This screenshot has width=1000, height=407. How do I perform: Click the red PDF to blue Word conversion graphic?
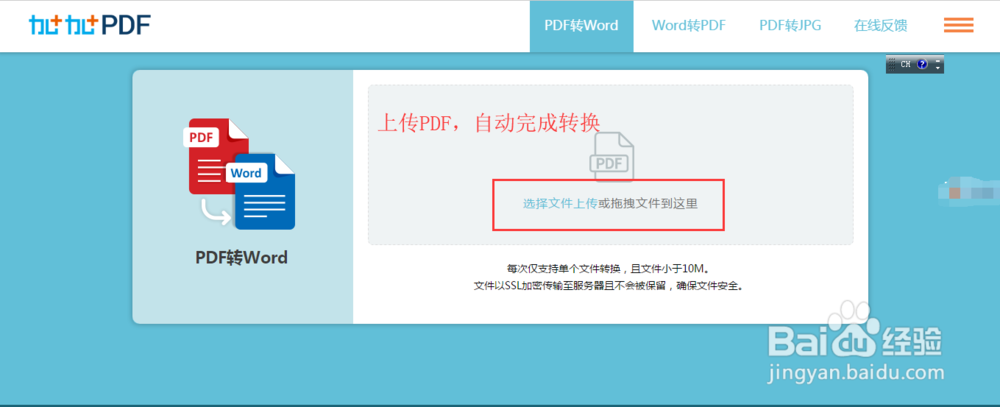pos(241,174)
